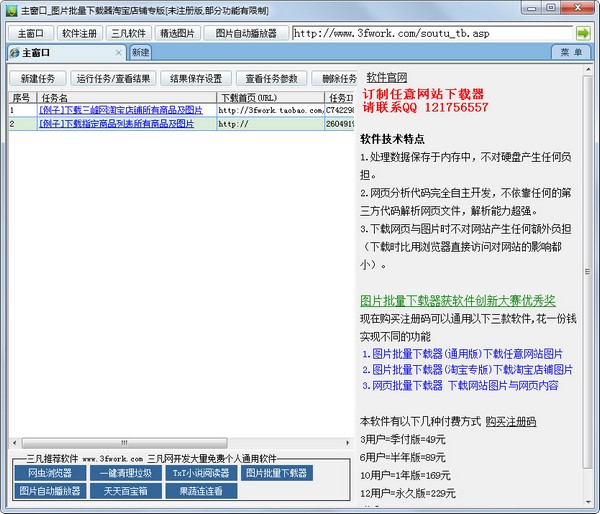Image resolution: width=600 pixels, height=514 pixels.
Task: Switch to the 新建 tab
Action: click(x=140, y=52)
